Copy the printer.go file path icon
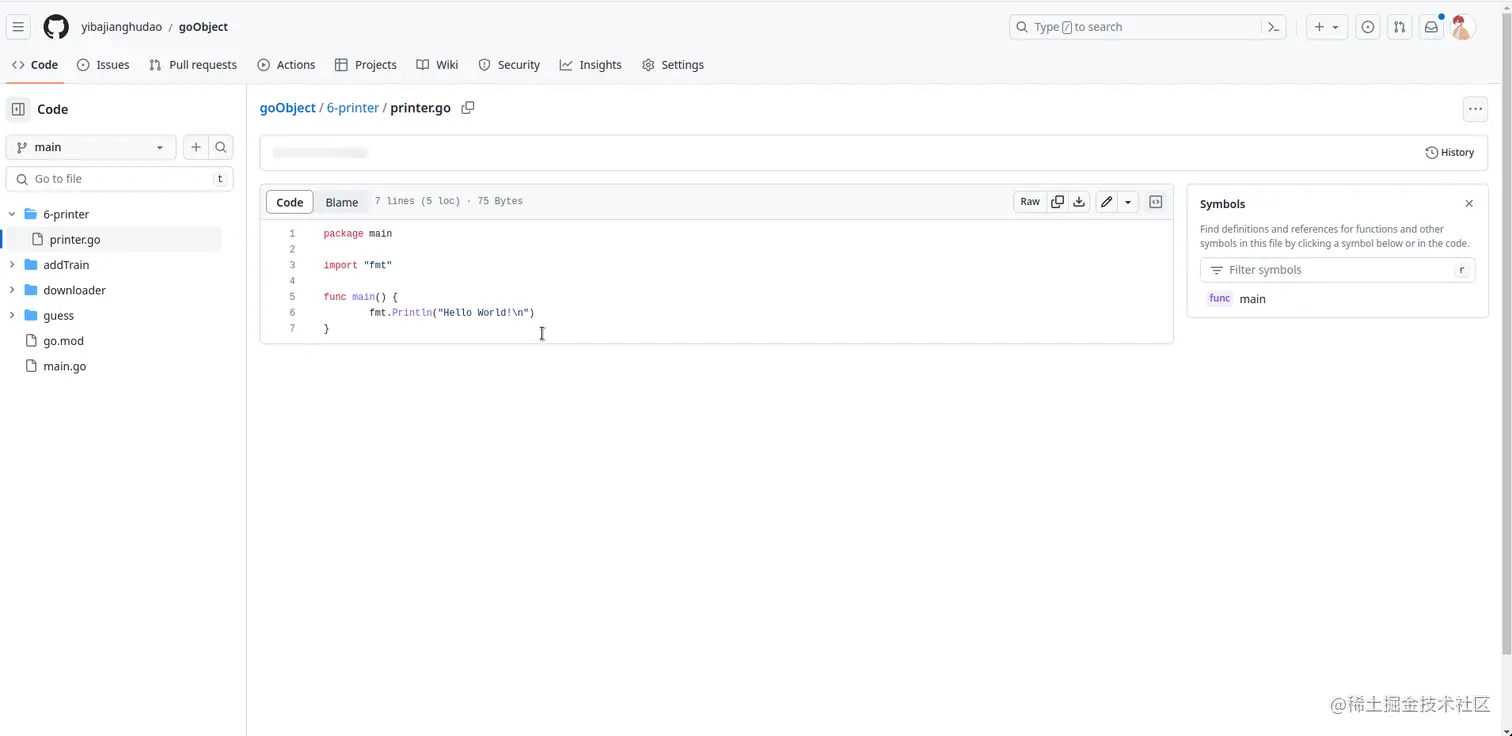 (467, 108)
